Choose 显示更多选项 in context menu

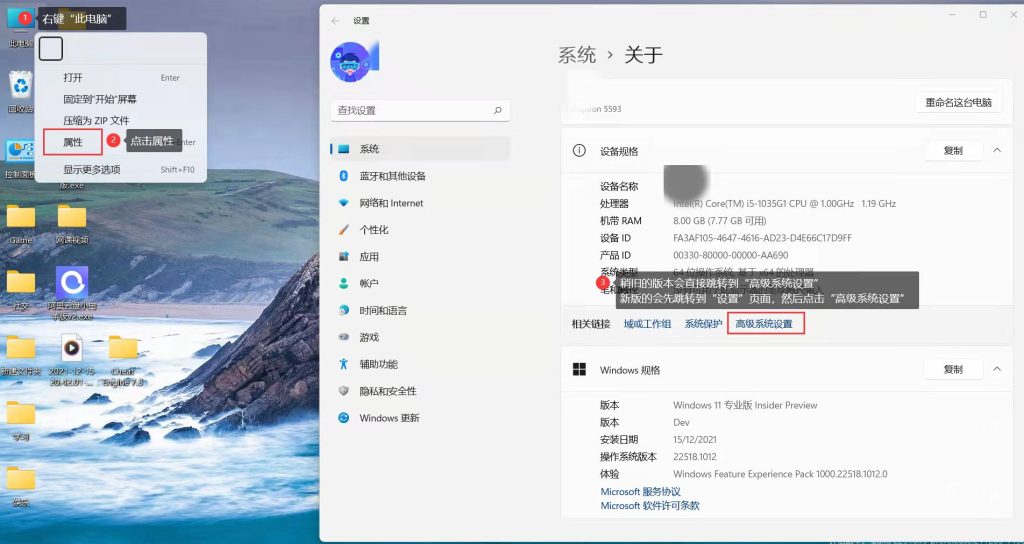point(121,169)
